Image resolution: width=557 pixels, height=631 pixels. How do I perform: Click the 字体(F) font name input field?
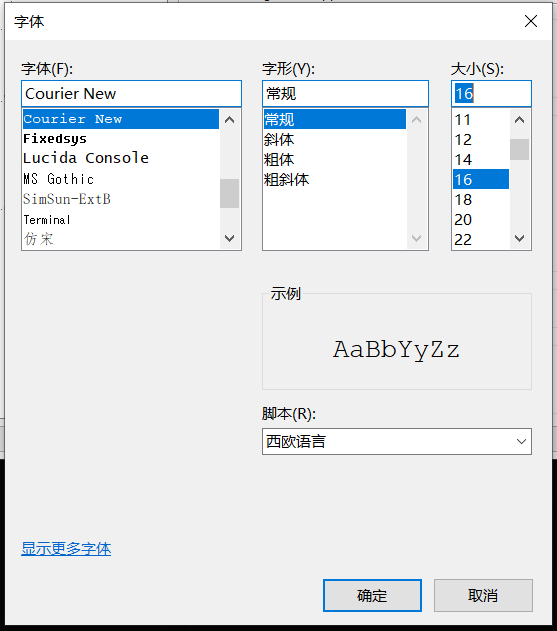(131, 93)
